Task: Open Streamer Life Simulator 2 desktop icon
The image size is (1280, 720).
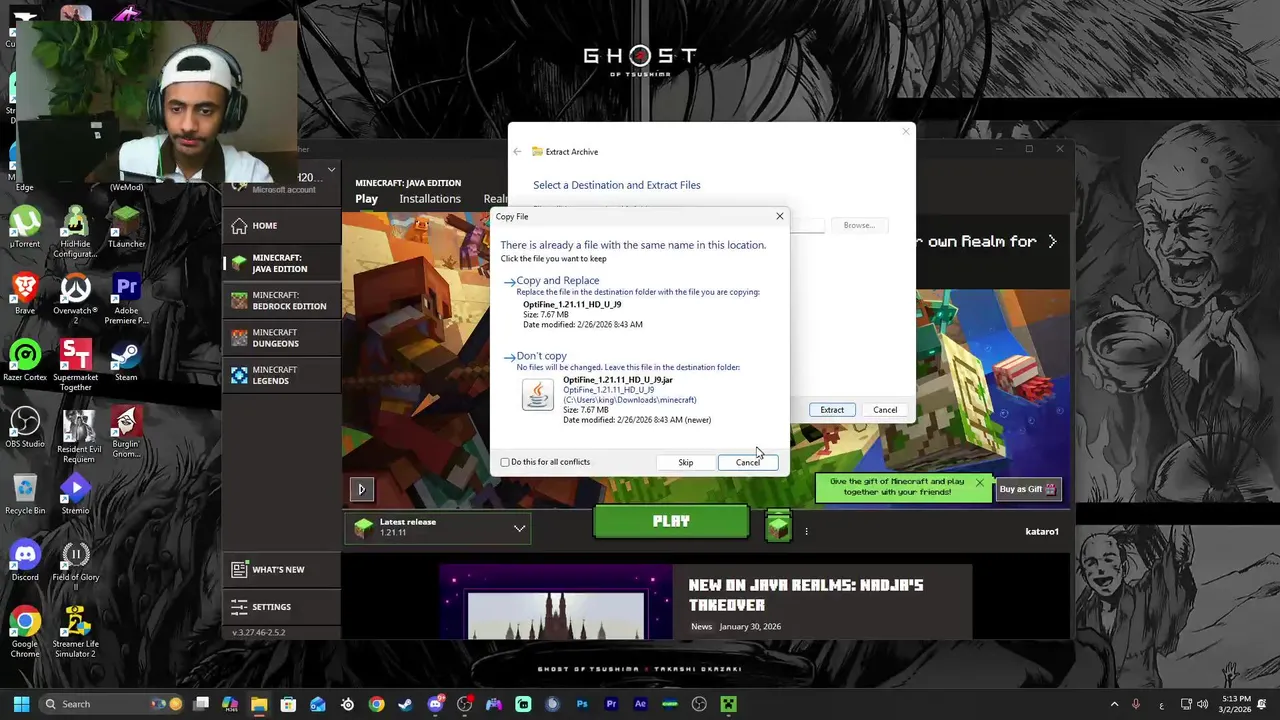Action: pyautogui.click(x=75, y=632)
